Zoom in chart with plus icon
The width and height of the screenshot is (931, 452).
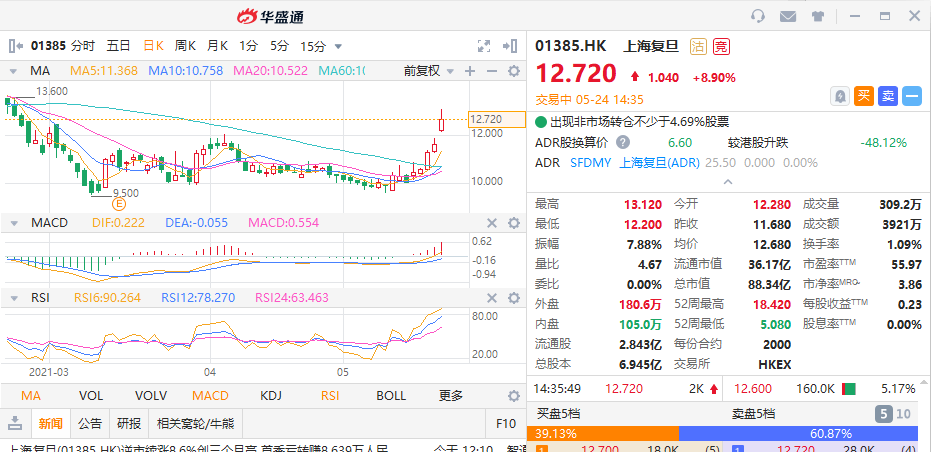tap(470, 71)
